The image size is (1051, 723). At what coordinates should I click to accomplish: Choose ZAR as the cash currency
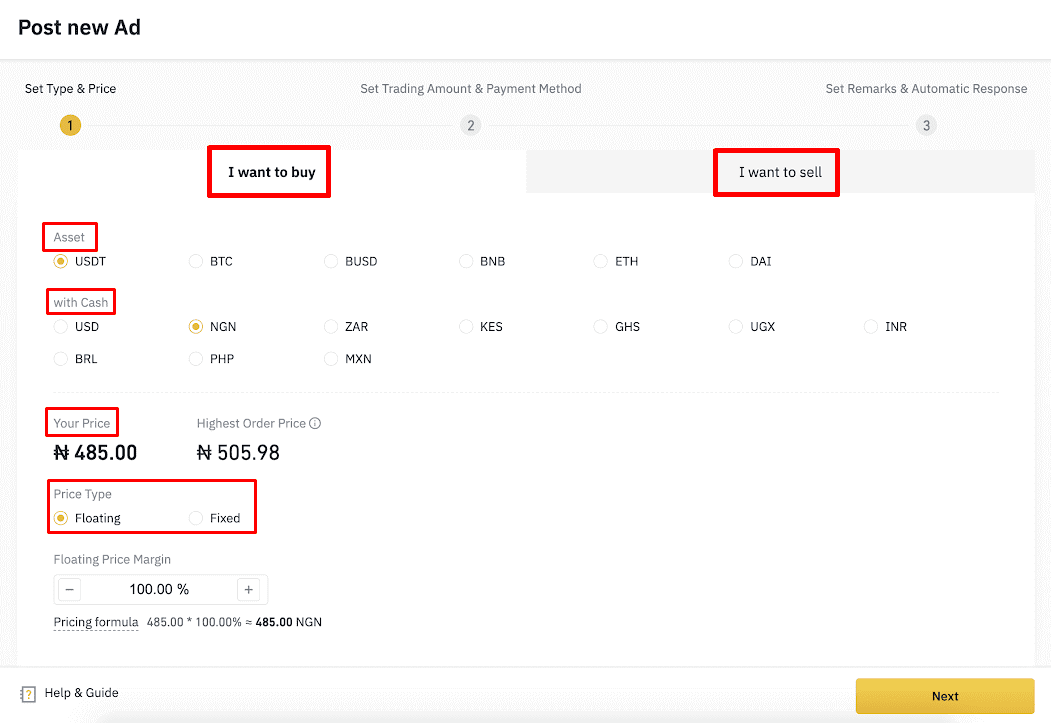[x=331, y=327]
